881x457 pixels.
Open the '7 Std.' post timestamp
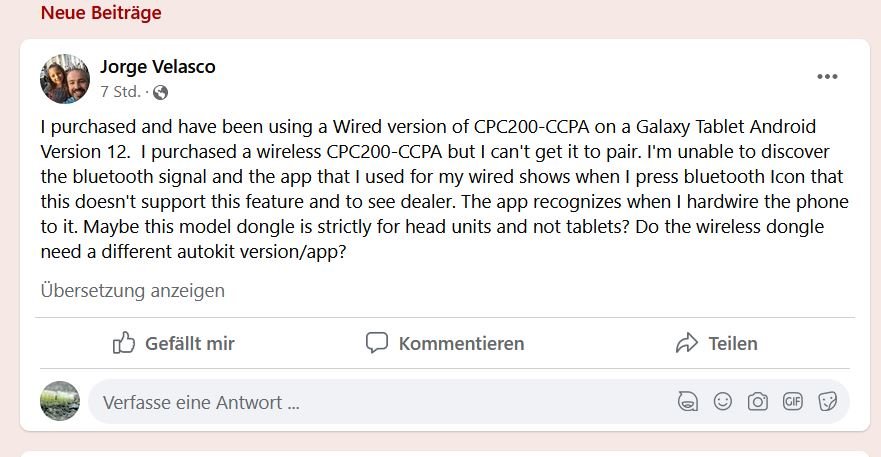pyautogui.click(x=120, y=92)
